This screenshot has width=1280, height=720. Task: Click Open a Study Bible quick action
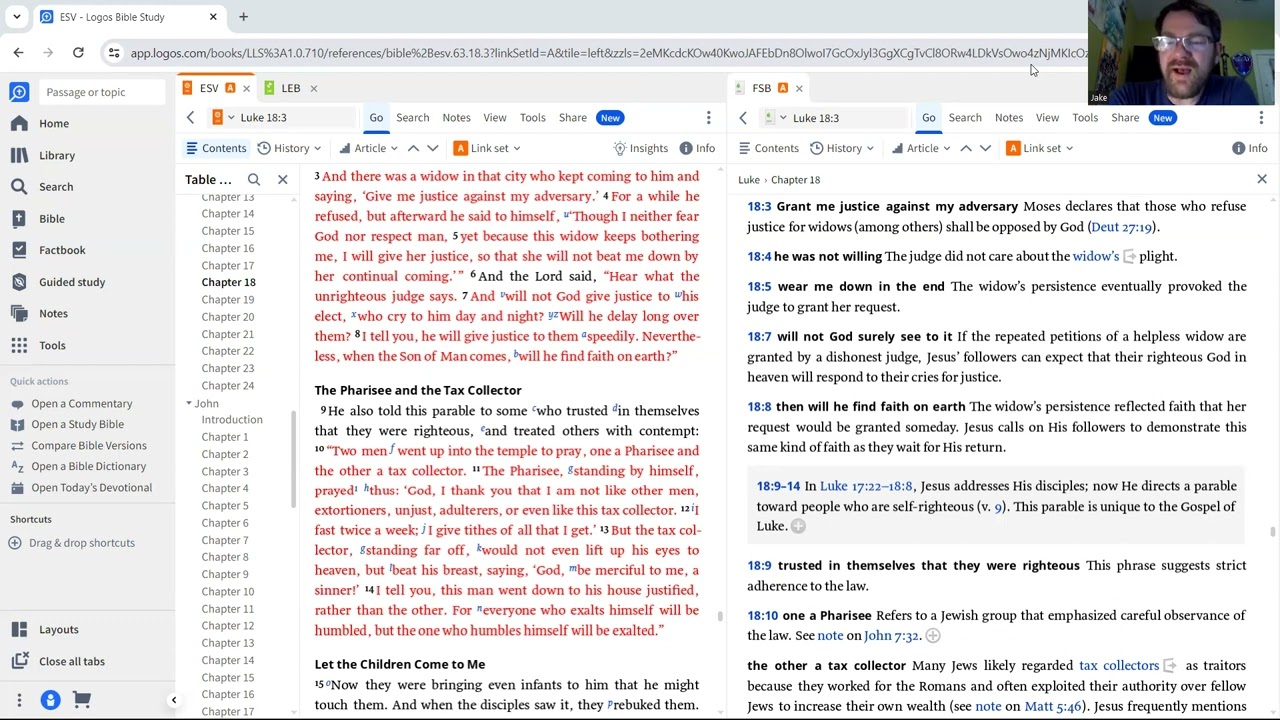77,424
